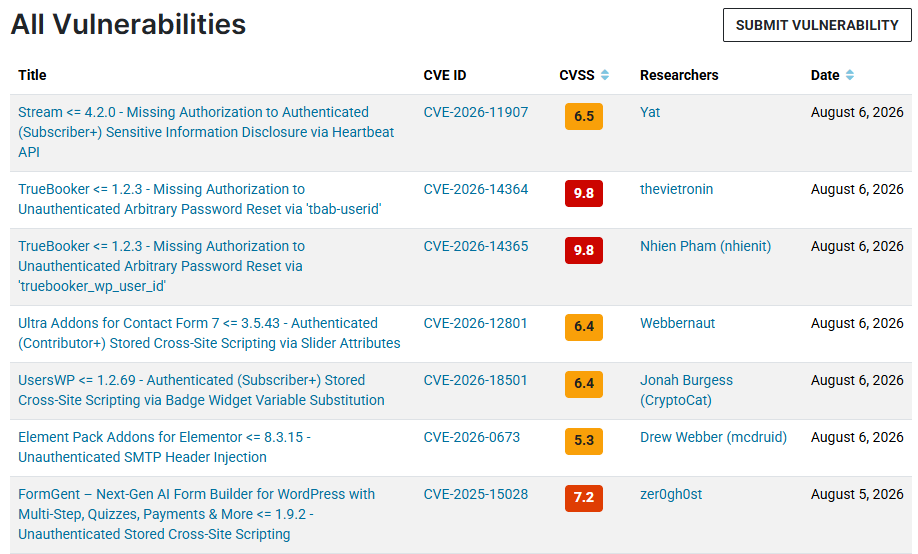Screen dimensions: 918x554
Task: Sort table by CVSS score arrows
Action: [605, 75]
